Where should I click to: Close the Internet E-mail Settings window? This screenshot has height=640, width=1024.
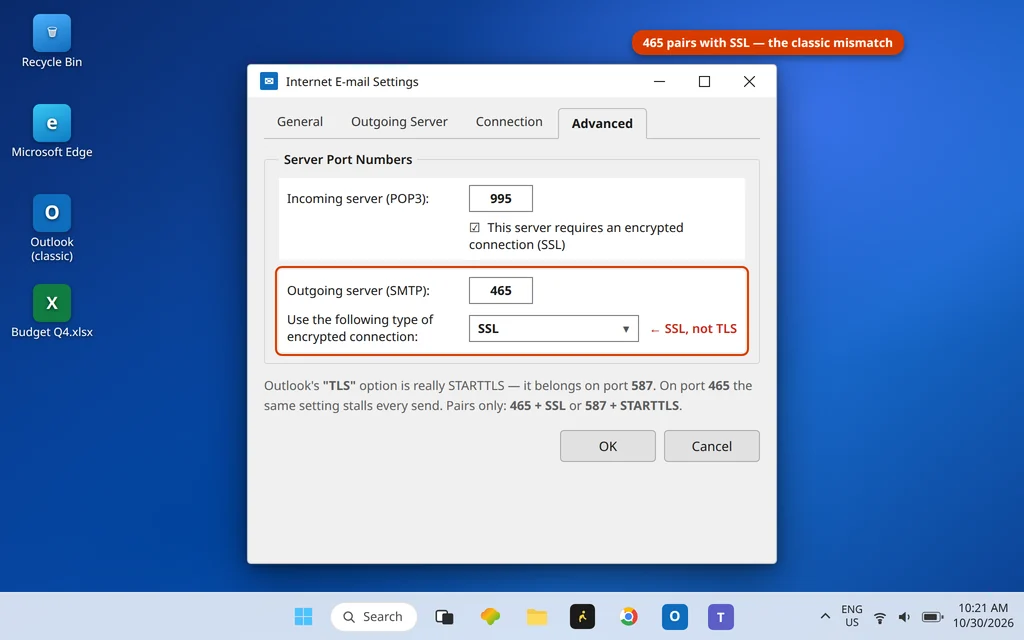pos(749,82)
